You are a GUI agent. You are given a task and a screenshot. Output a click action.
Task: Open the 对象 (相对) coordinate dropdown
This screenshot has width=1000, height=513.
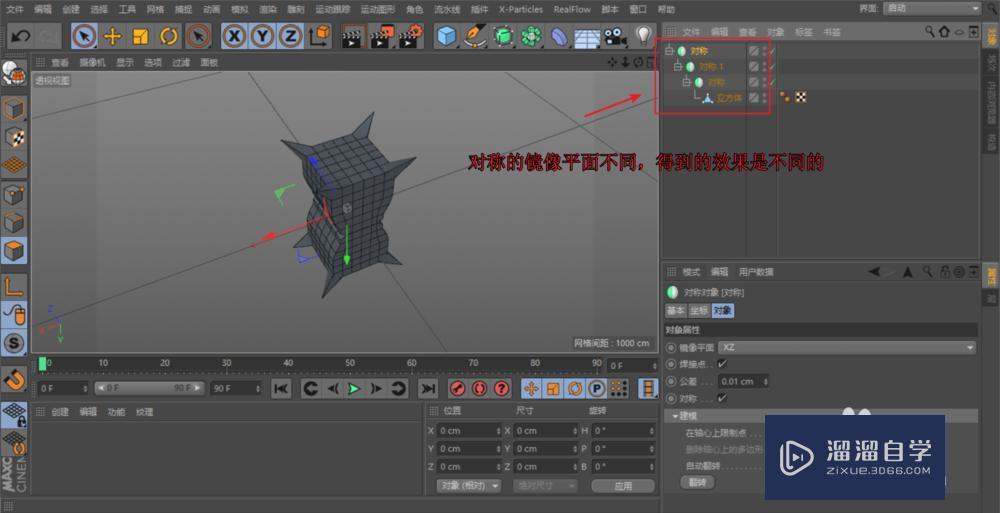(x=469, y=486)
